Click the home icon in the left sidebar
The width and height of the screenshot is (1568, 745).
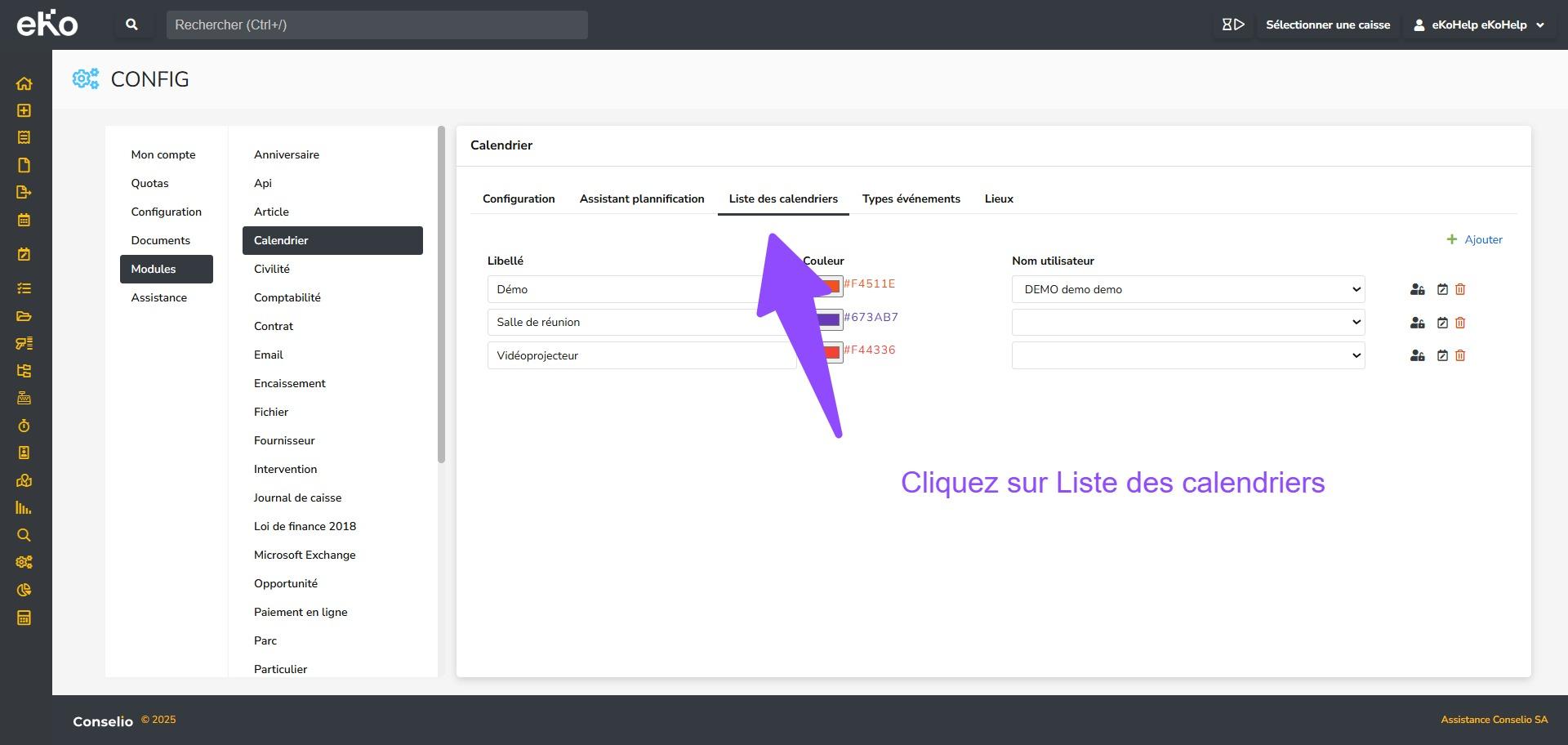coord(24,83)
